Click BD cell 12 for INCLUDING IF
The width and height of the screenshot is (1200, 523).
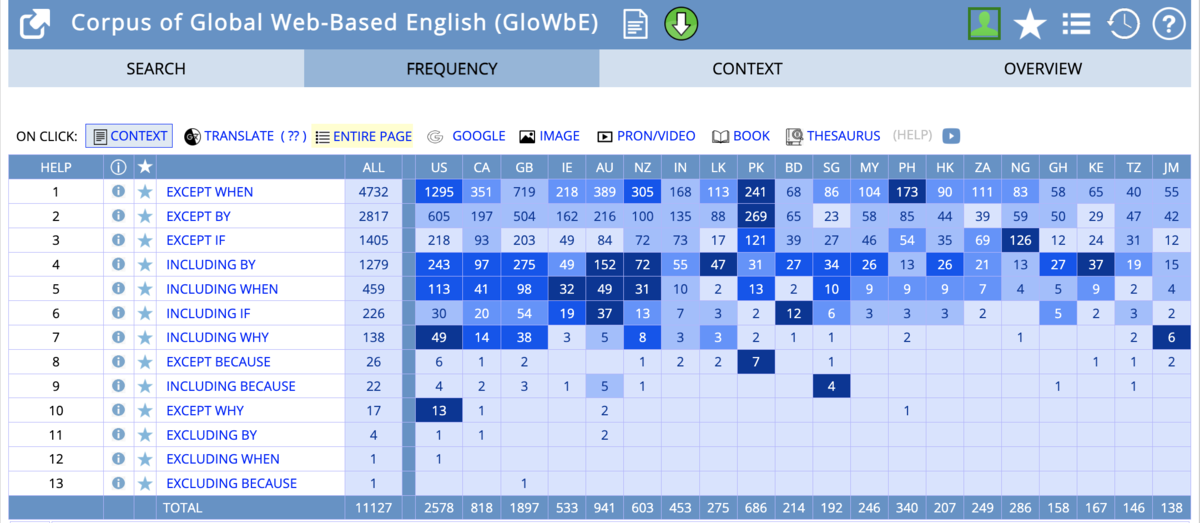(x=794, y=313)
